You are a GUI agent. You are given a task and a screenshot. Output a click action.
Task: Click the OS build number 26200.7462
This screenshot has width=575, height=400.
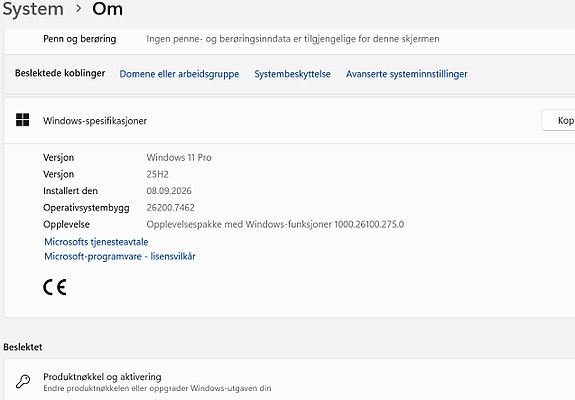171,208
